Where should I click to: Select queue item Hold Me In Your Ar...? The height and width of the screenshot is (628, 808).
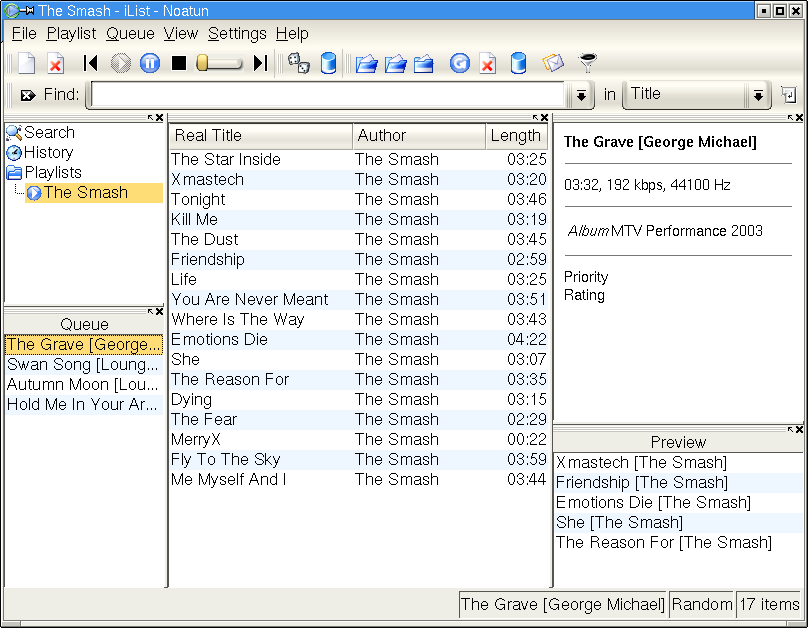click(x=84, y=405)
